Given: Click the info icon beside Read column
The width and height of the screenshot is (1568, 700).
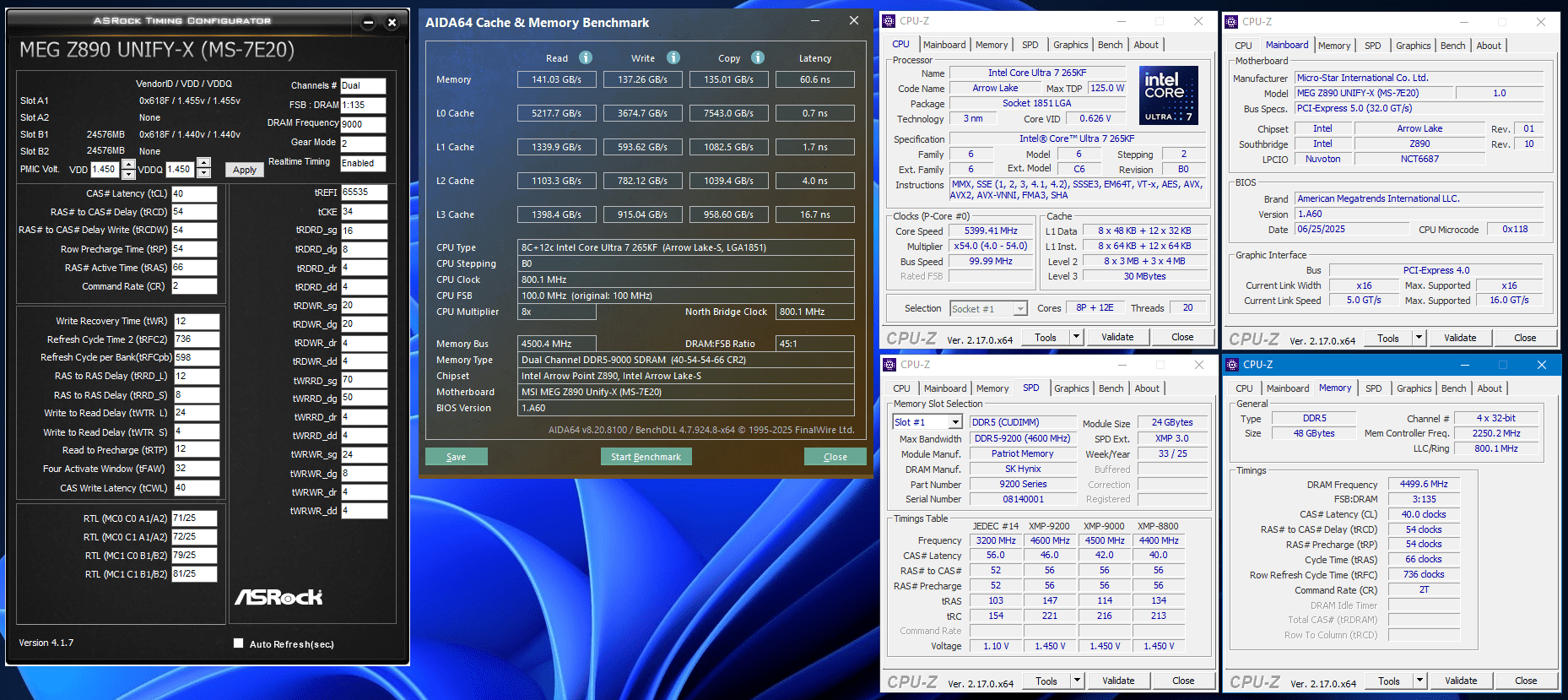Looking at the screenshot, I should click(586, 57).
